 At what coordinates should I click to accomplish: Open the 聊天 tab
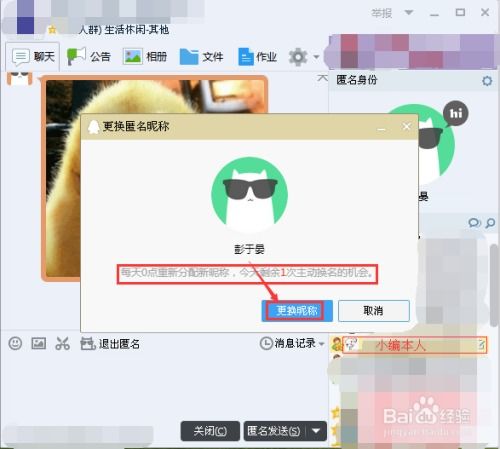[x=33, y=57]
